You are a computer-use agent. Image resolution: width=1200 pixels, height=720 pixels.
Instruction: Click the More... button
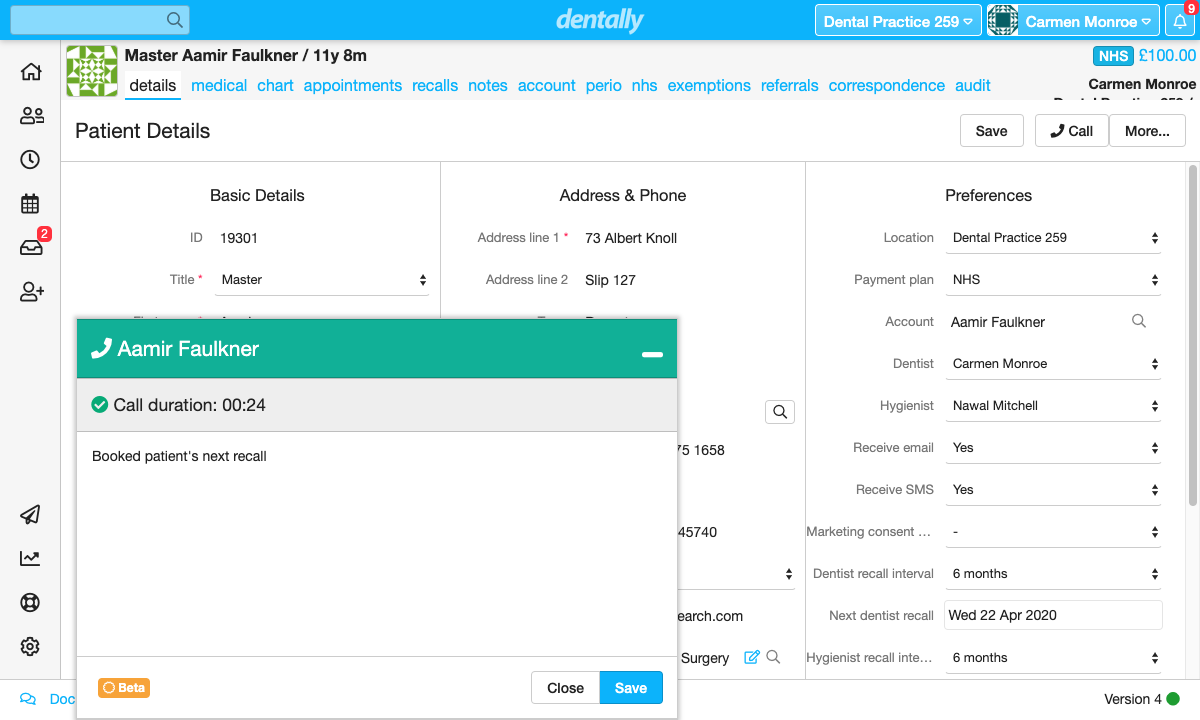[x=1147, y=131]
